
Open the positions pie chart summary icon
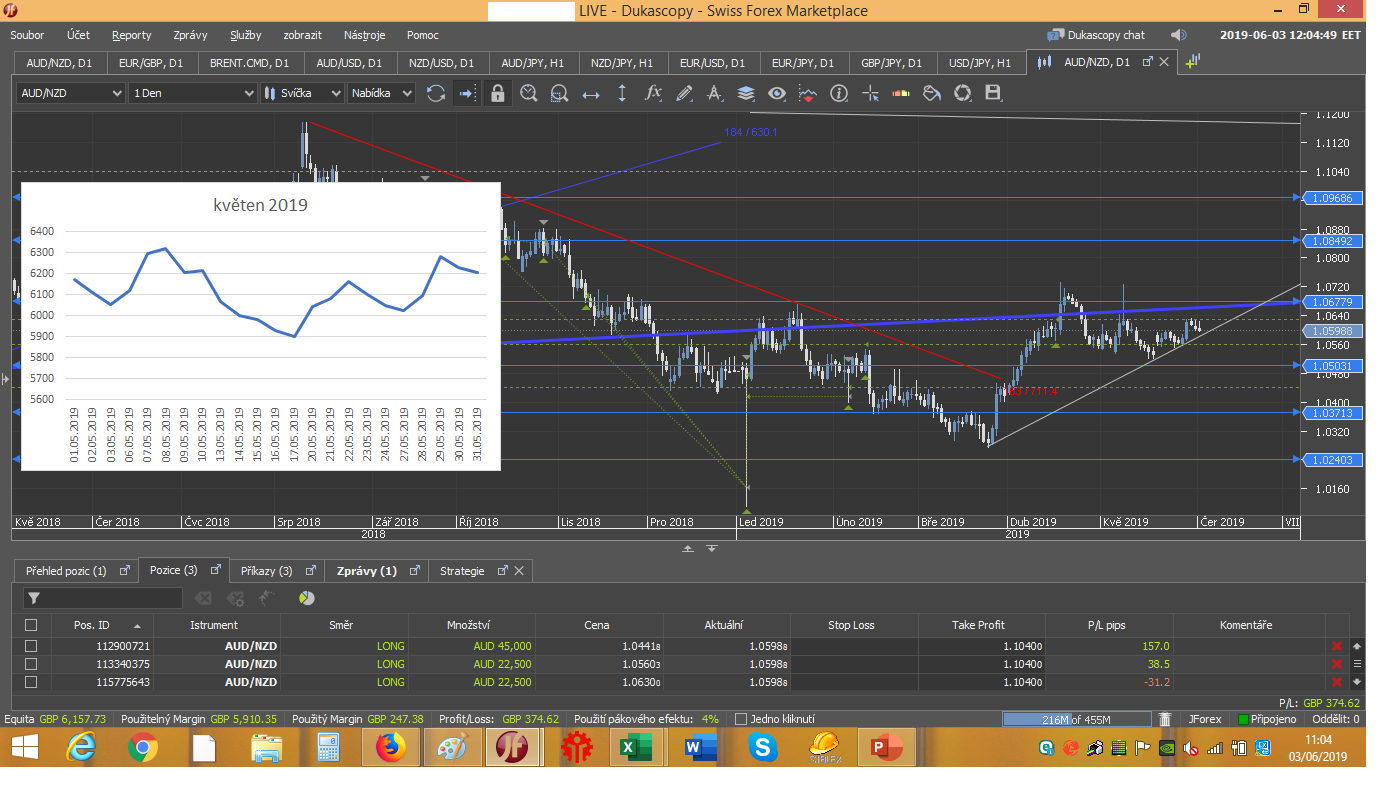click(306, 598)
